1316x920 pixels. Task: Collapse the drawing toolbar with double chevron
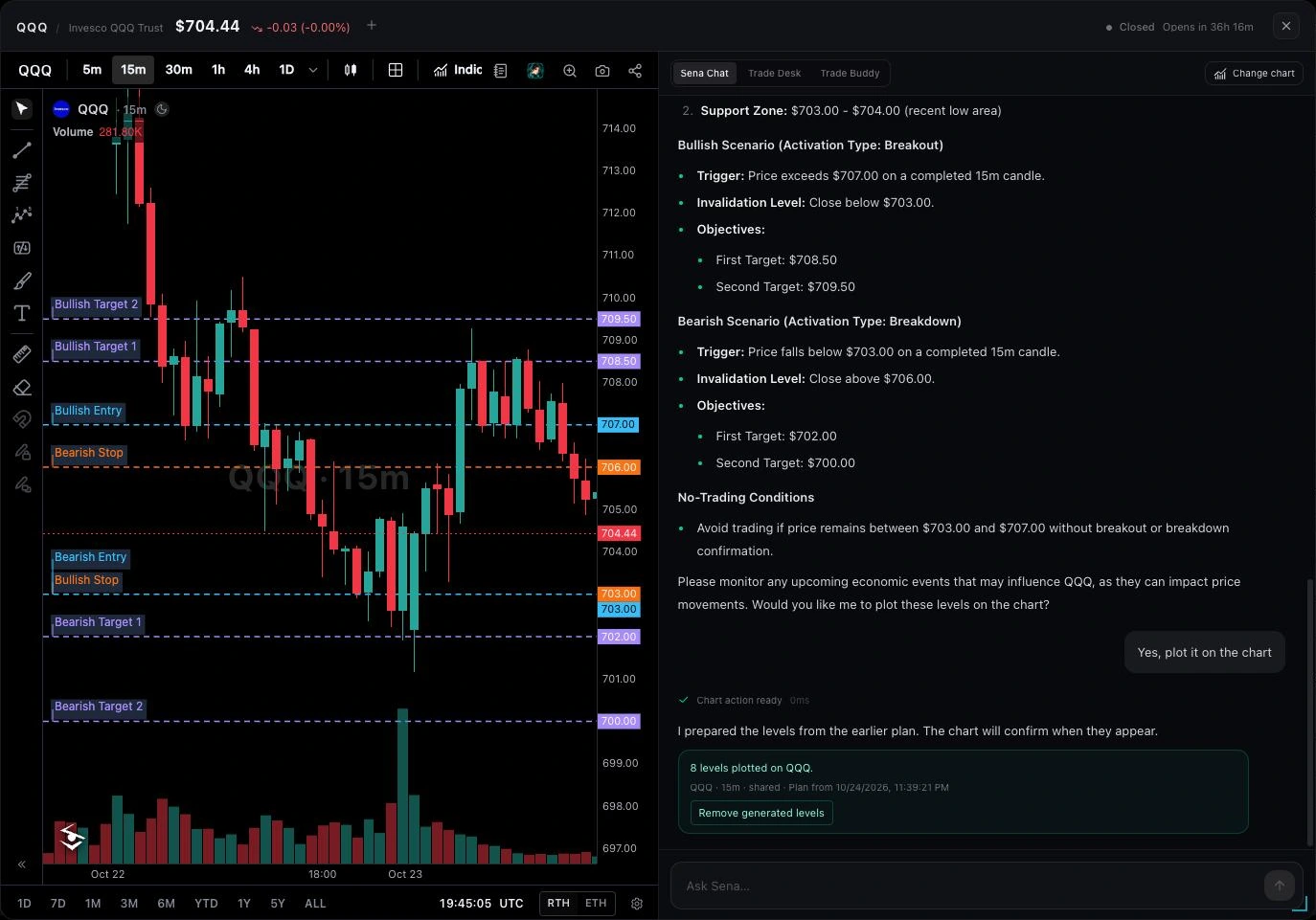coord(22,864)
